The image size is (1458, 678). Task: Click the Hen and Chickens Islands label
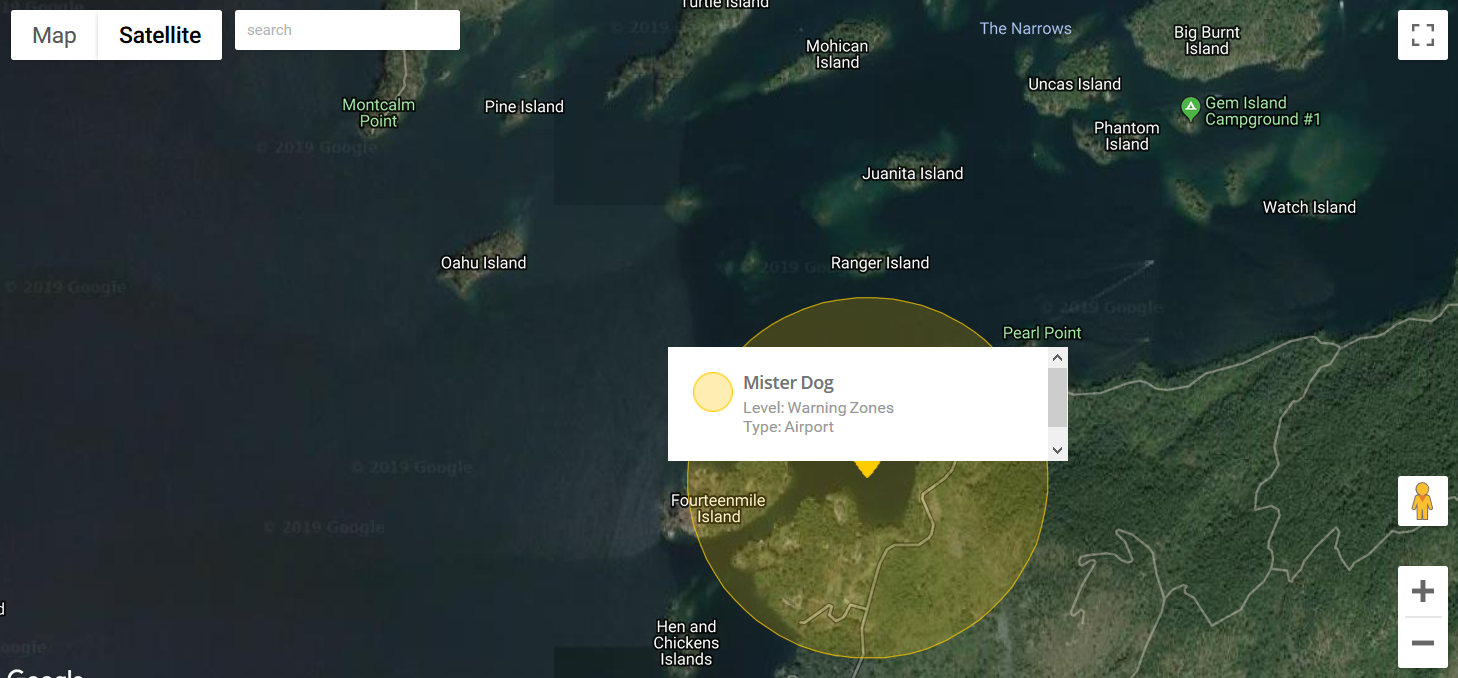pos(686,643)
